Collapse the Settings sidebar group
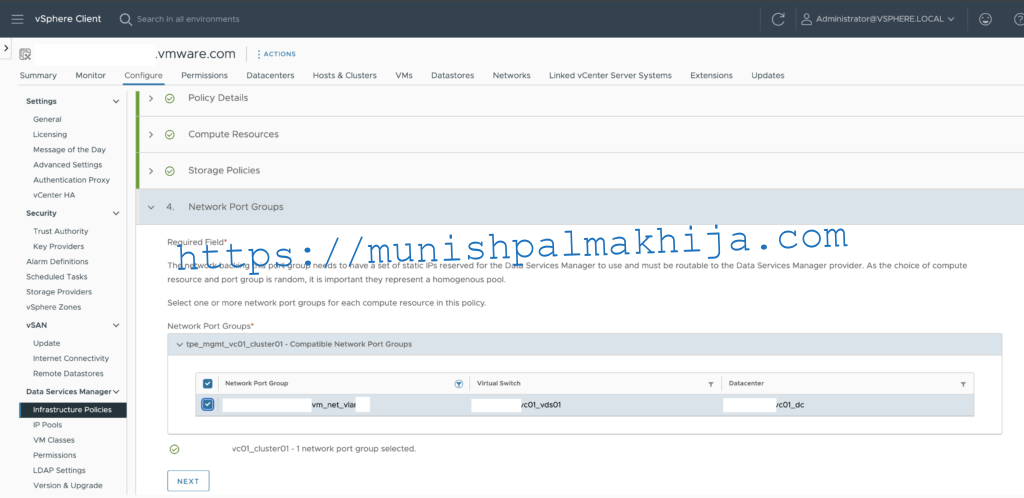The height and width of the screenshot is (498, 1024). [116, 102]
